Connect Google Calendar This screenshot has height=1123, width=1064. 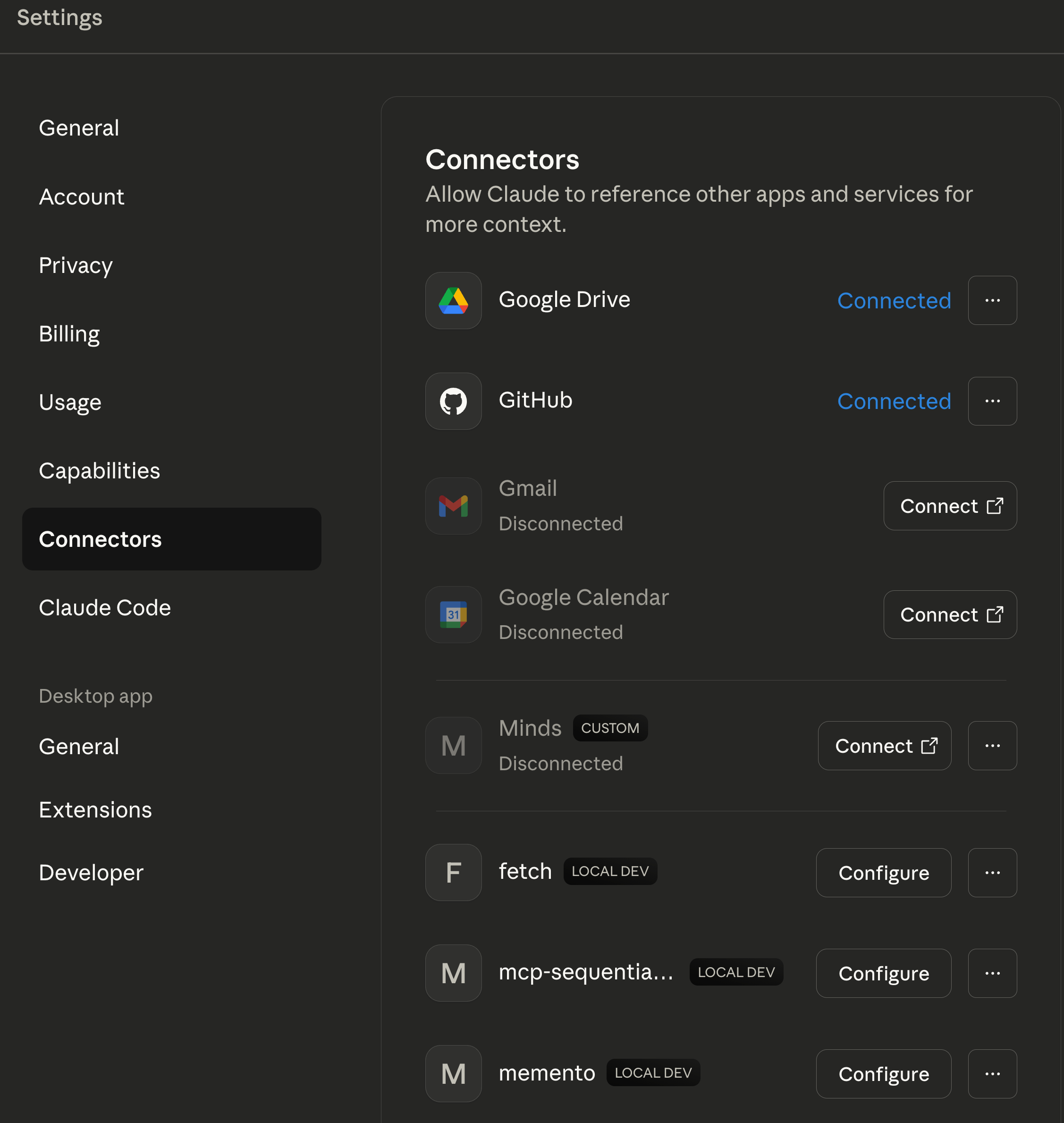pos(949,614)
